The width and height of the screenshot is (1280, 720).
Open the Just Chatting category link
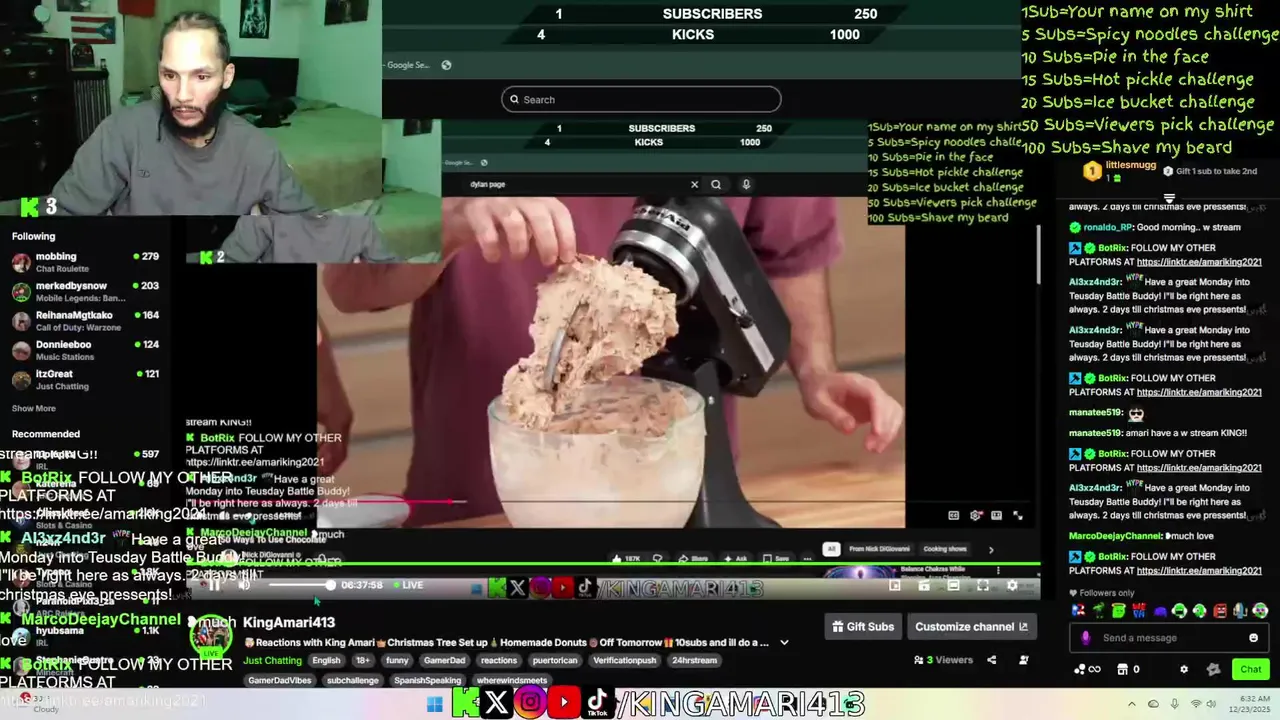click(272, 661)
